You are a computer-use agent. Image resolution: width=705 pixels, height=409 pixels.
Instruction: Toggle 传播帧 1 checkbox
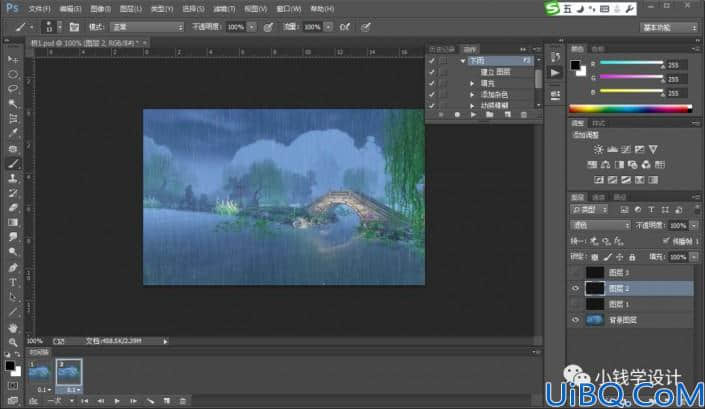[x=666, y=241]
